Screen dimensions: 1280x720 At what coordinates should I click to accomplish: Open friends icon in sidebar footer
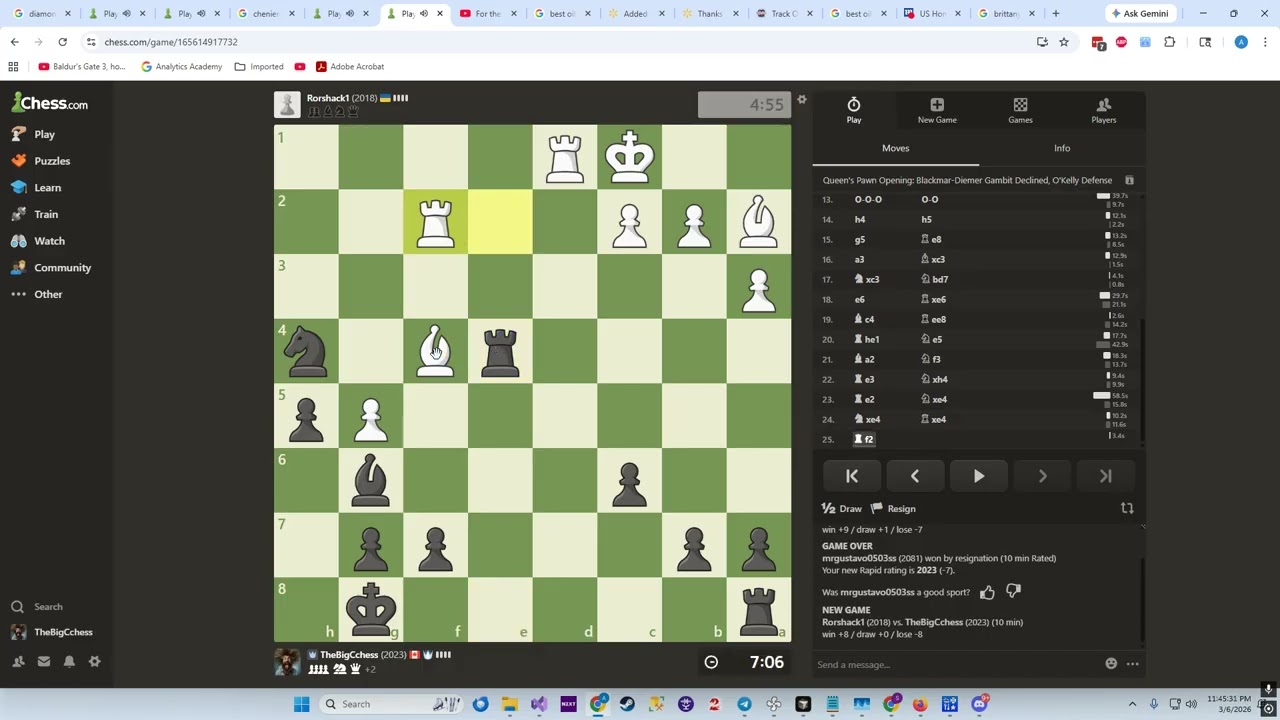coord(18,661)
